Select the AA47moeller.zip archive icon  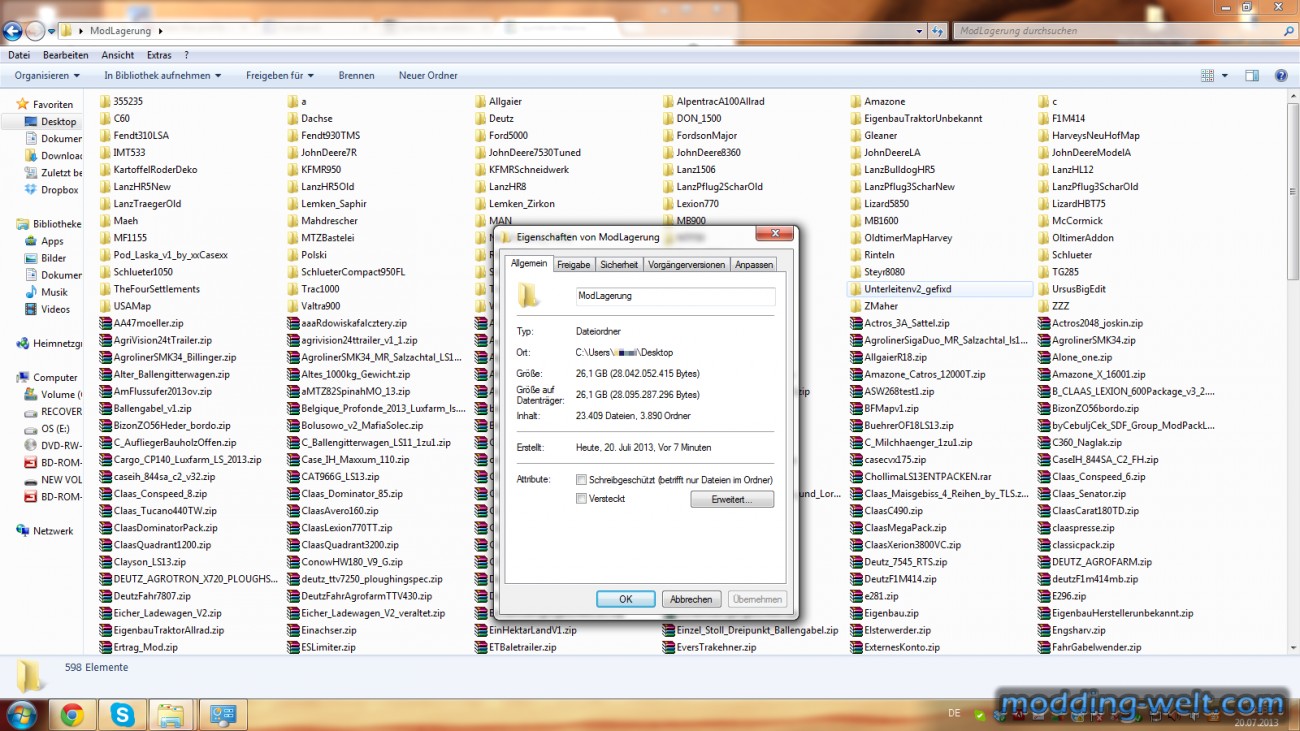[105, 323]
